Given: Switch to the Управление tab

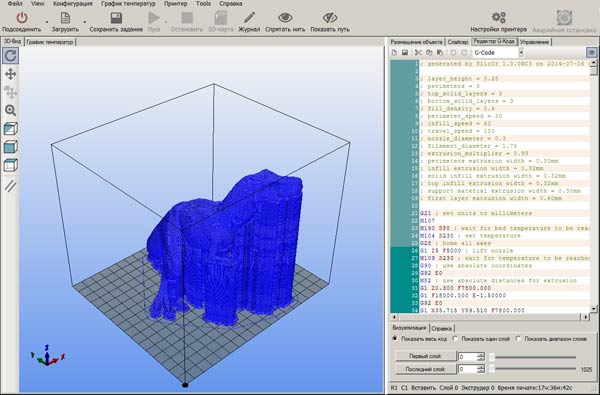Looking at the screenshot, I should click(535, 42).
